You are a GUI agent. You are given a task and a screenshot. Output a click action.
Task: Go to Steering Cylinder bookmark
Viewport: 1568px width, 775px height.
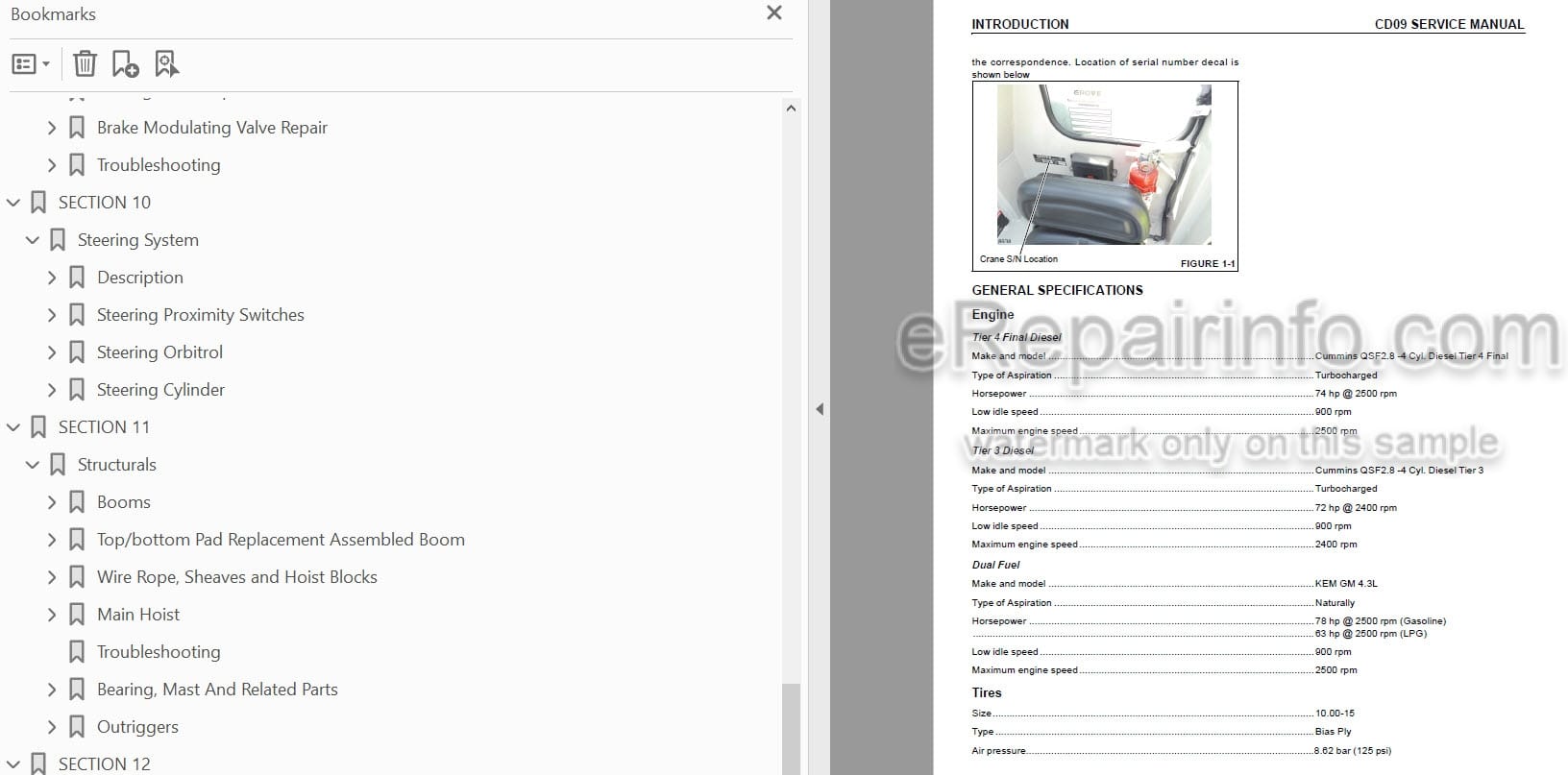(160, 390)
